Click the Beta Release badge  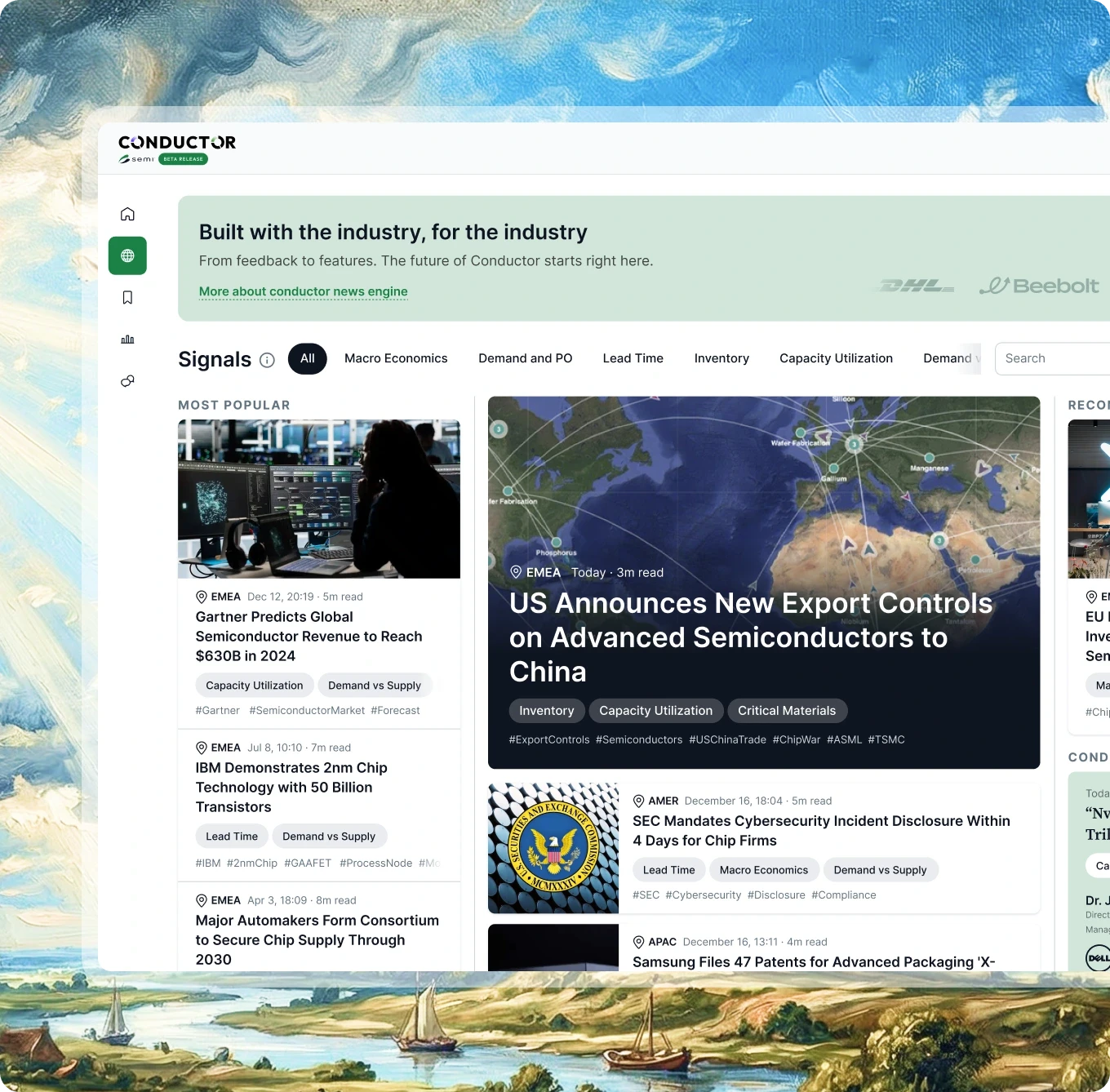point(183,159)
